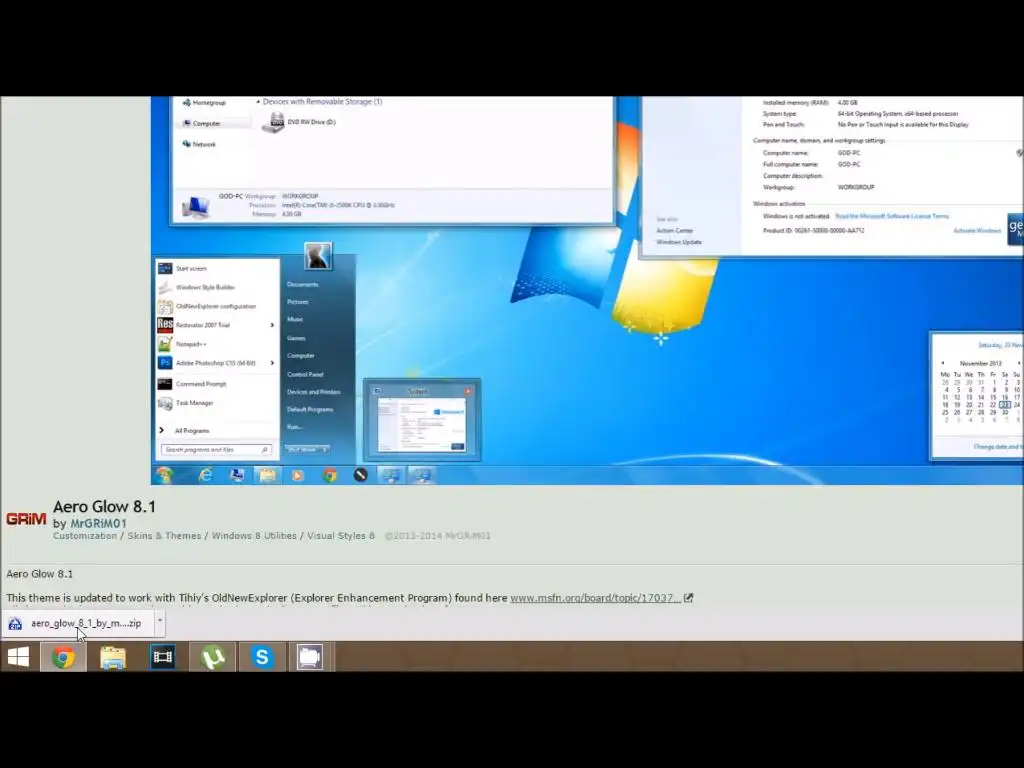Expand the download item options arrow
The height and width of the screenshot is (768, 1024).
[160, 620]
